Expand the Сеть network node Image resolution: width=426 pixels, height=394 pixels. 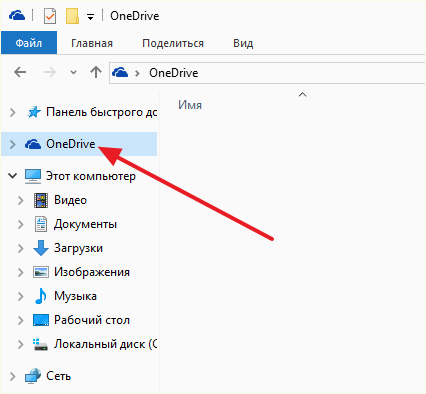[13, 376]
